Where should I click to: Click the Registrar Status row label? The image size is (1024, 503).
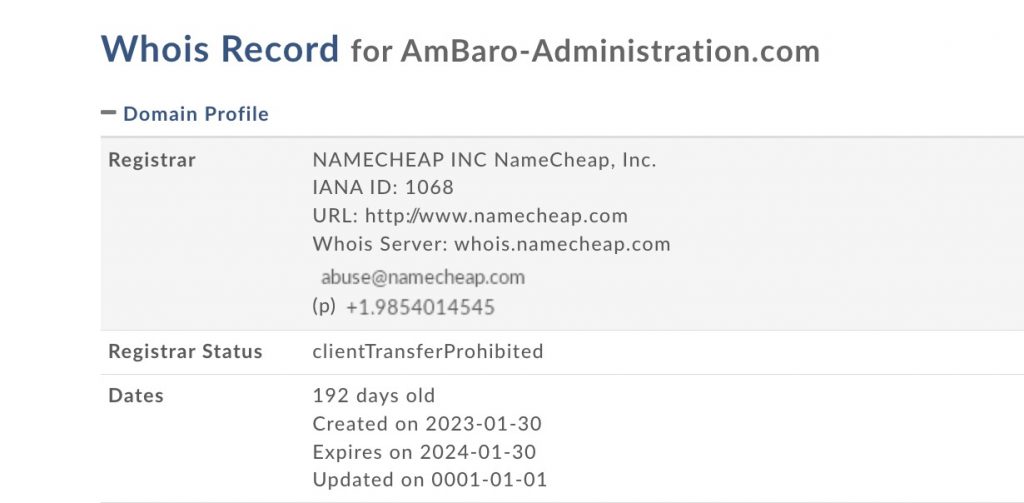click(x=185, y=352)
